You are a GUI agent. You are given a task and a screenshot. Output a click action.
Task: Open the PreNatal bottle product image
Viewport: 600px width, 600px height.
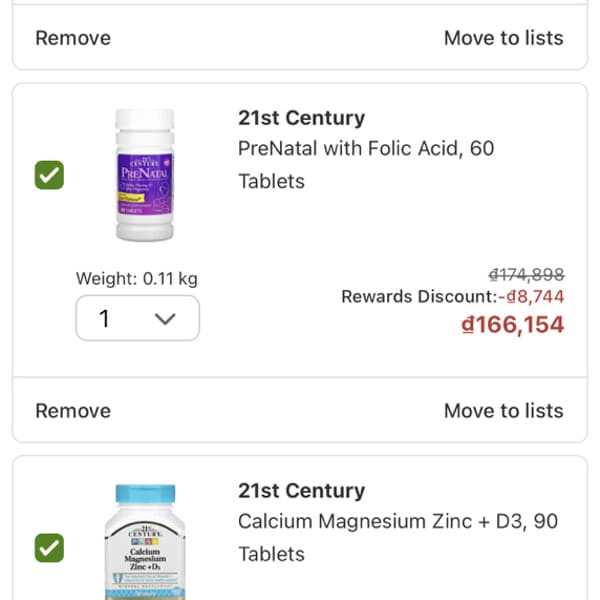145,175
